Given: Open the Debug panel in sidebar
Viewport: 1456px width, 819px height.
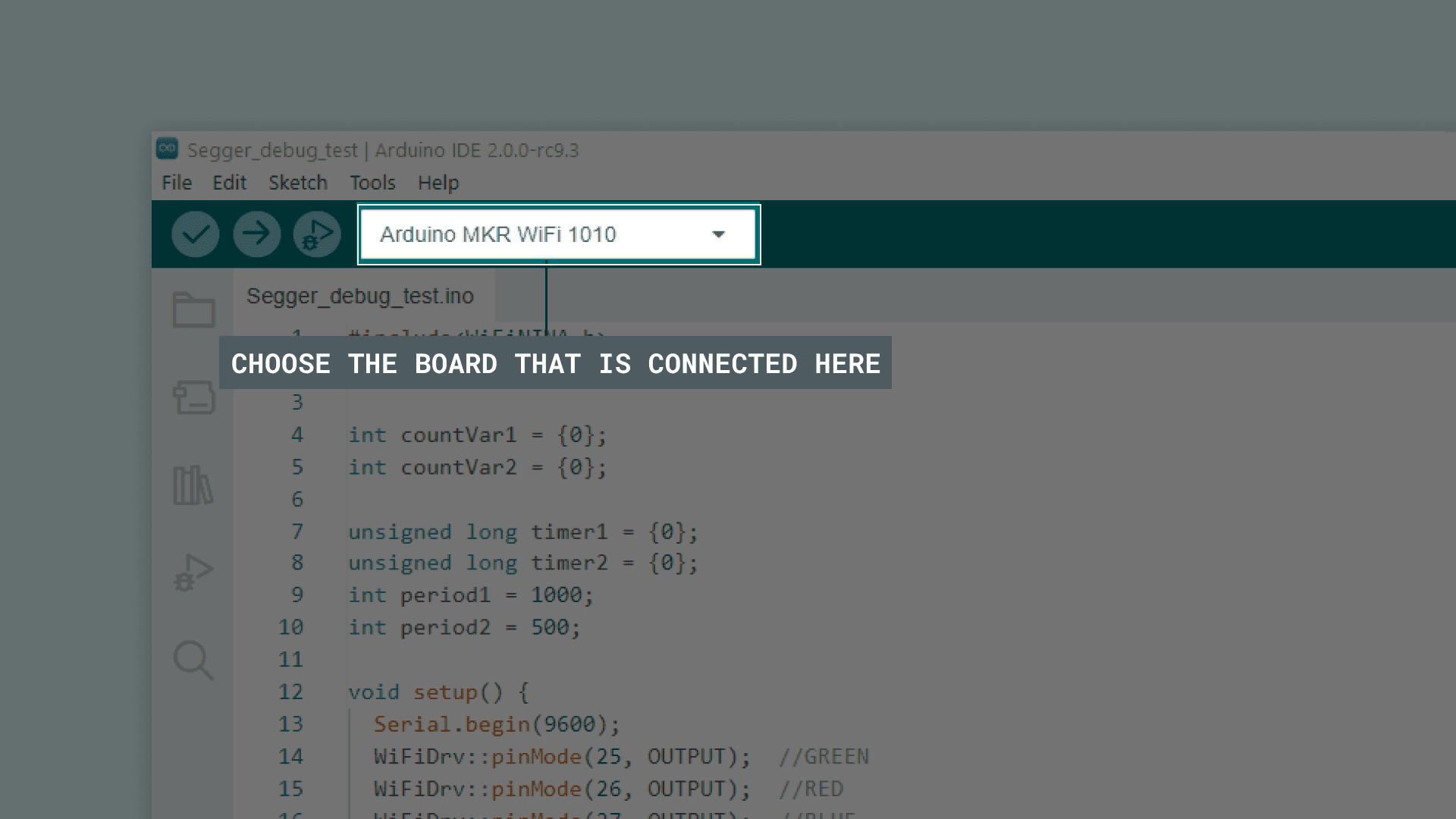Looking at the screenshot, I should [193, 573].
